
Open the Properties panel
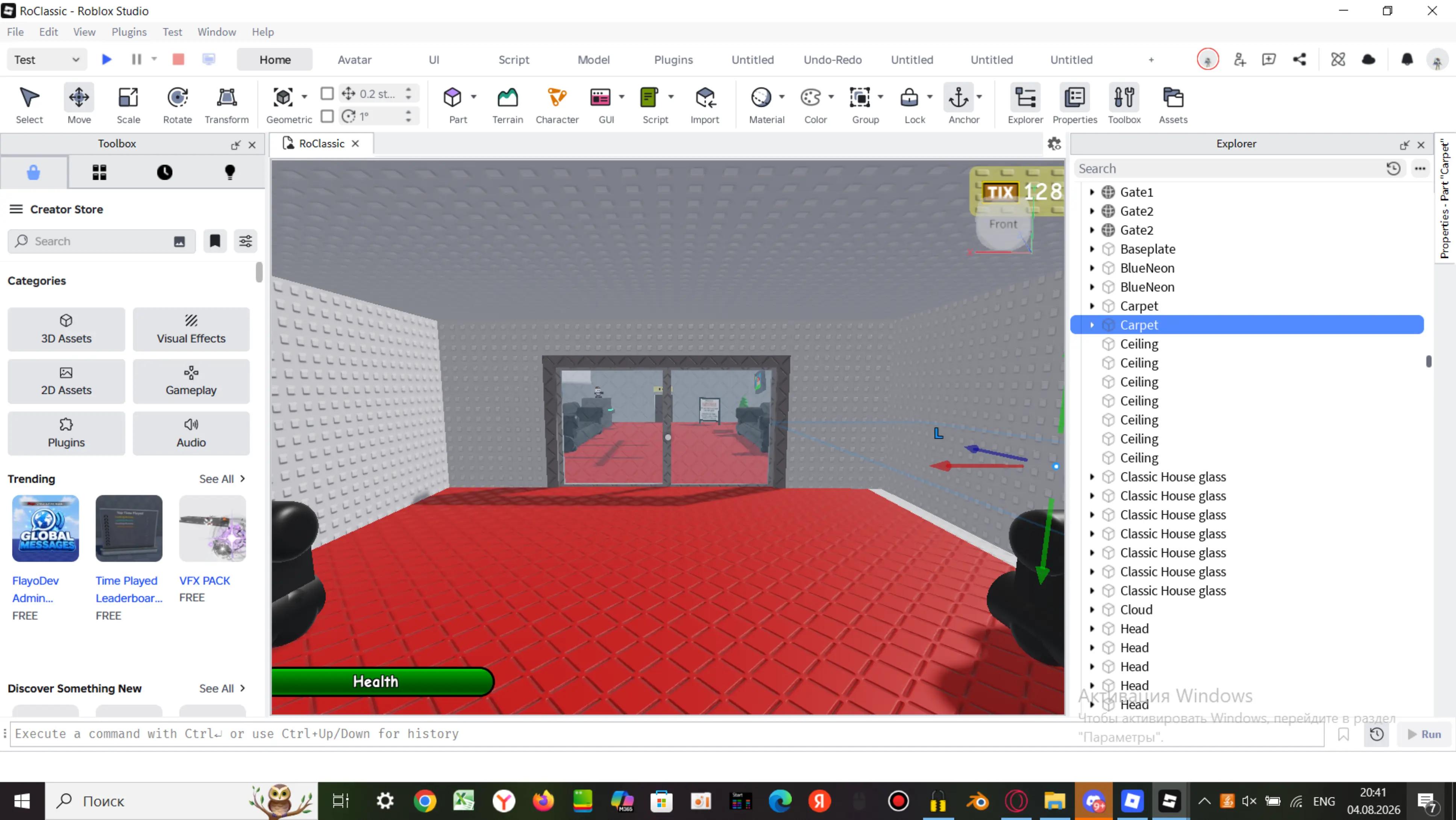1074,104
